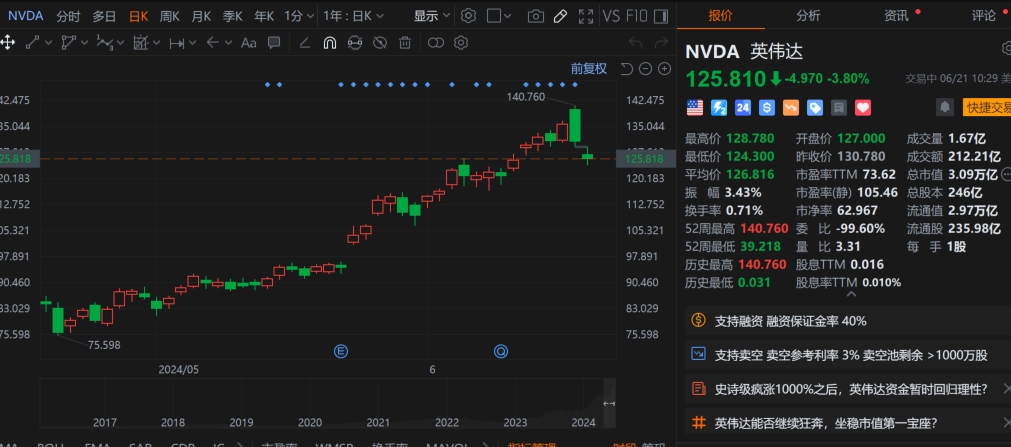This screenshot has height=447, width=1011.
Task: Enter full screen chart mode
Action: (x=586, y=16)
